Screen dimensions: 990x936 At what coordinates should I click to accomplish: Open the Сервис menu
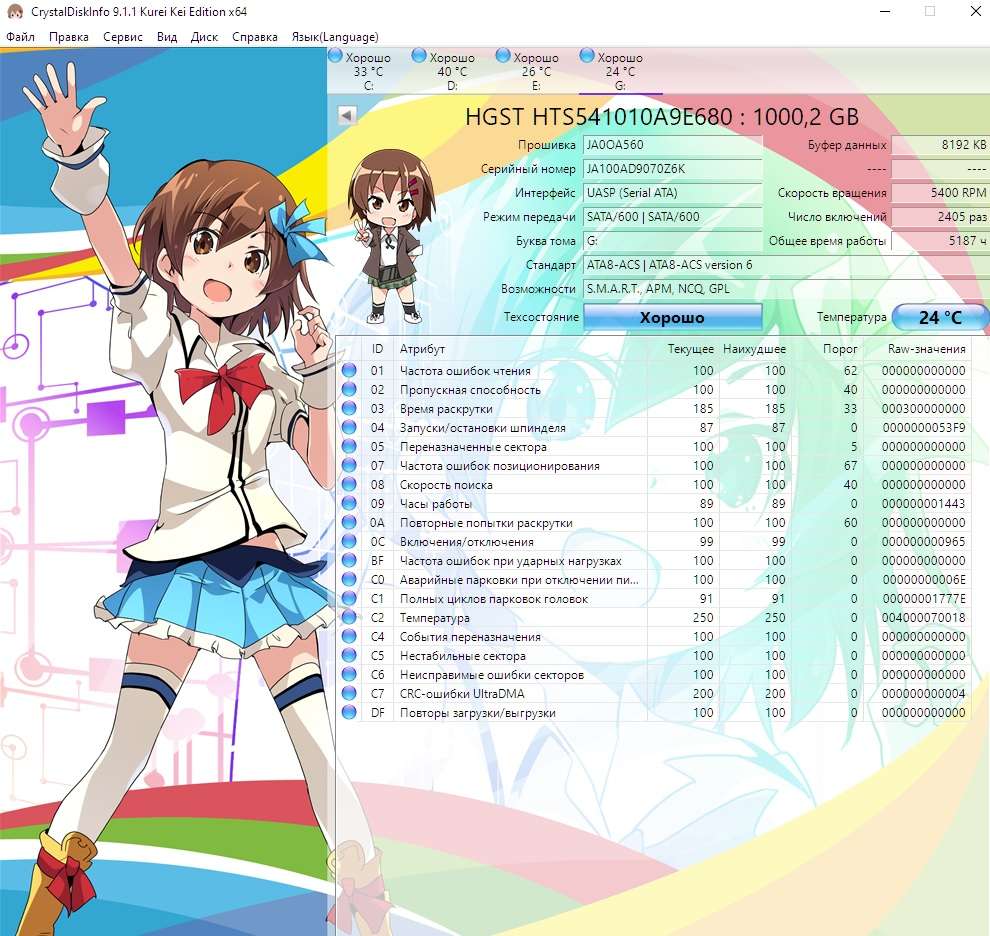[122, 37]
